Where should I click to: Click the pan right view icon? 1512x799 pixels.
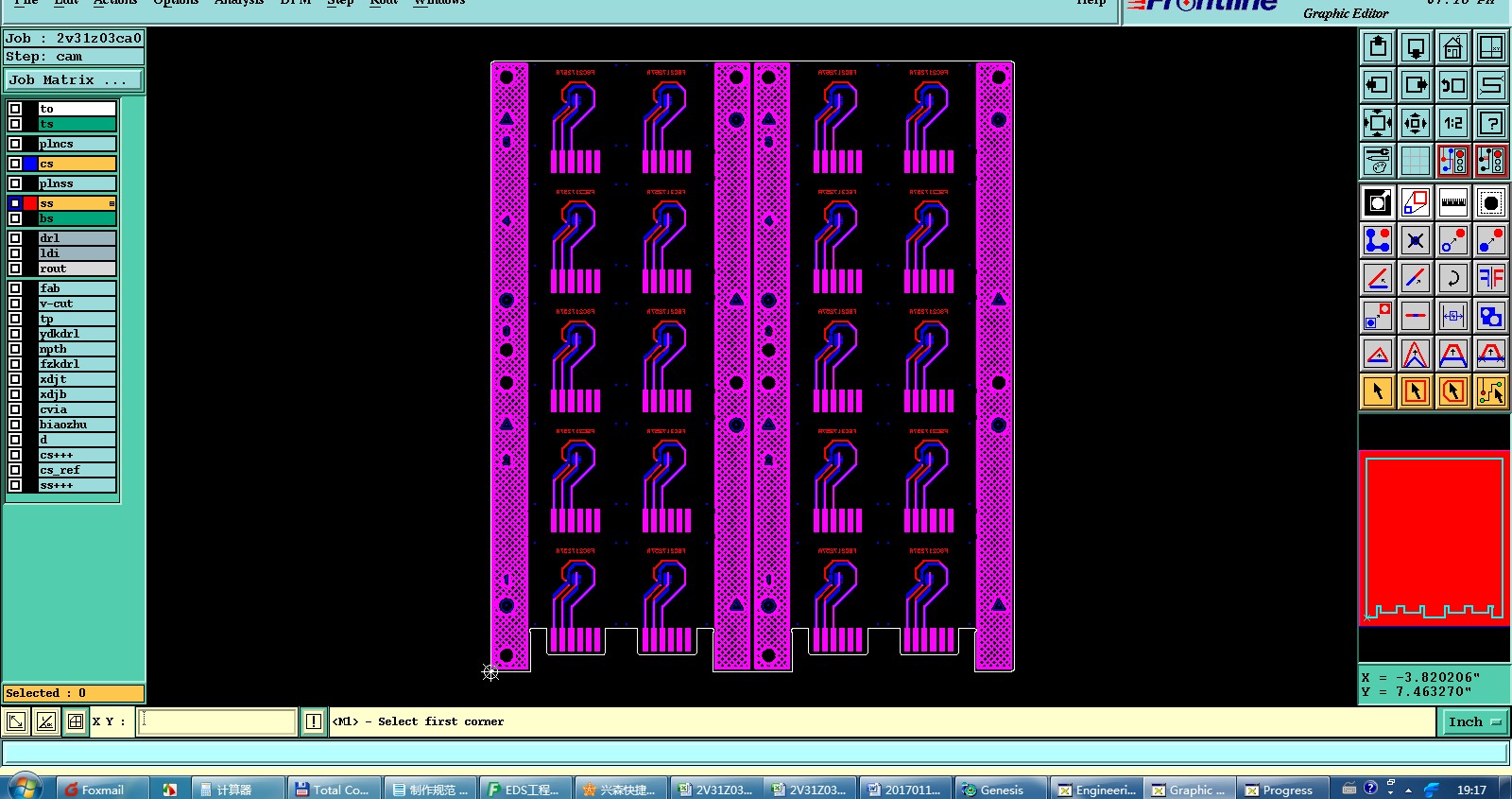1416,85
